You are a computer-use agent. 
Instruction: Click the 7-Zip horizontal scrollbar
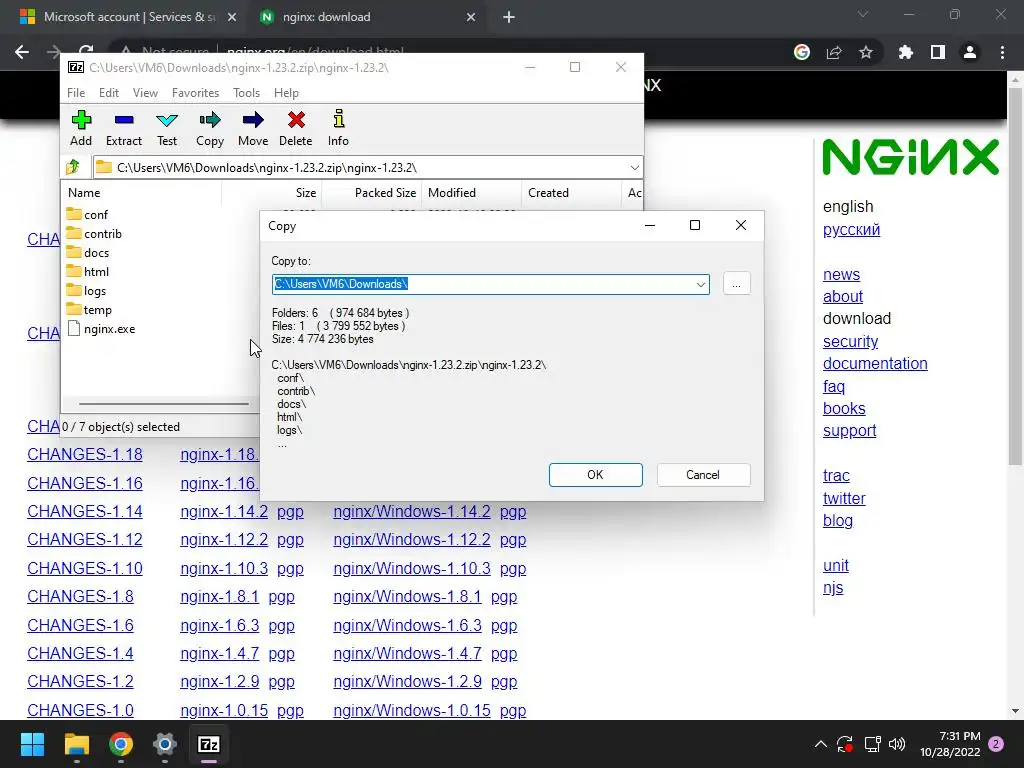[163, 404]
